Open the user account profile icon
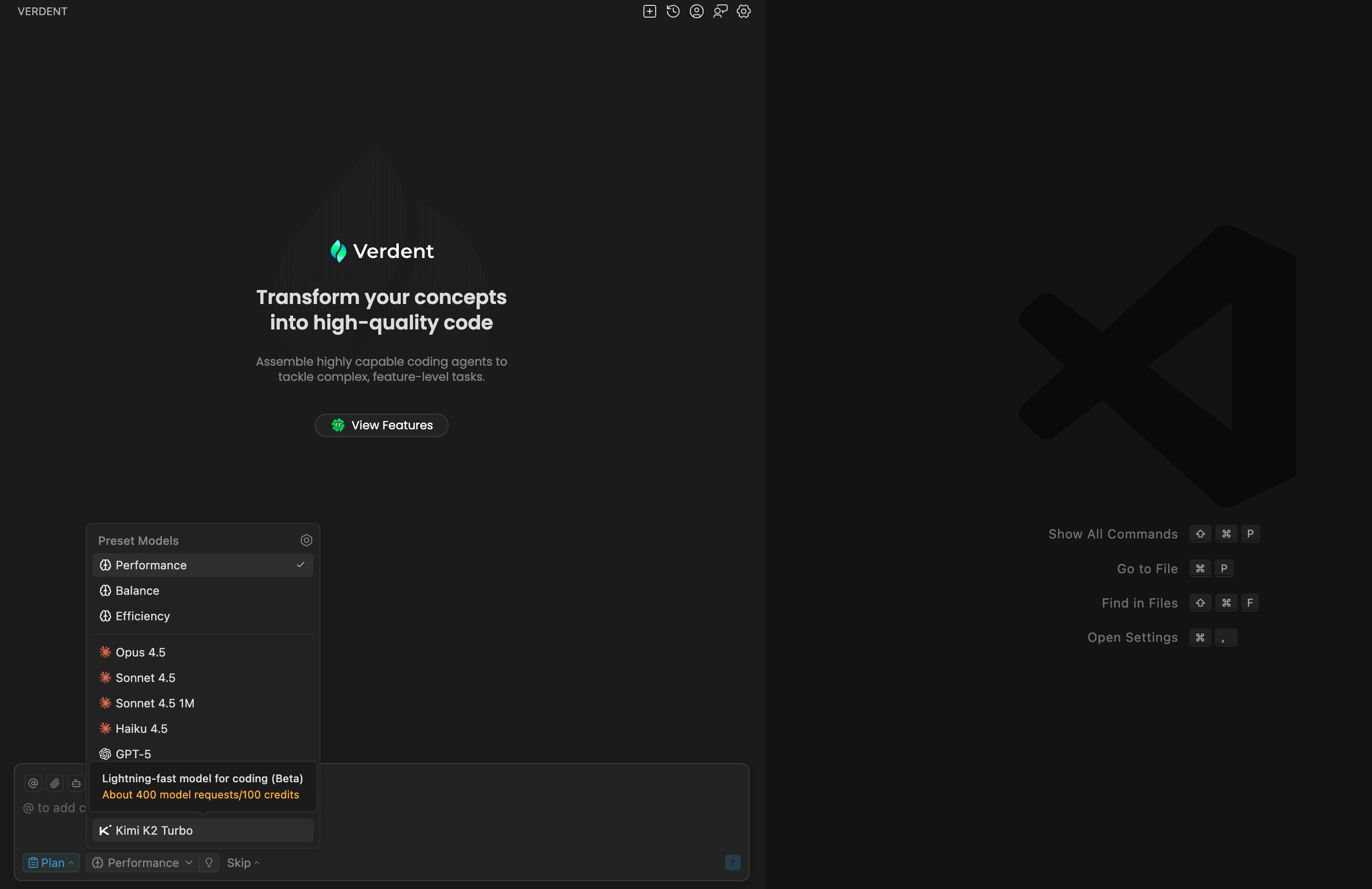 coord(696,12)
